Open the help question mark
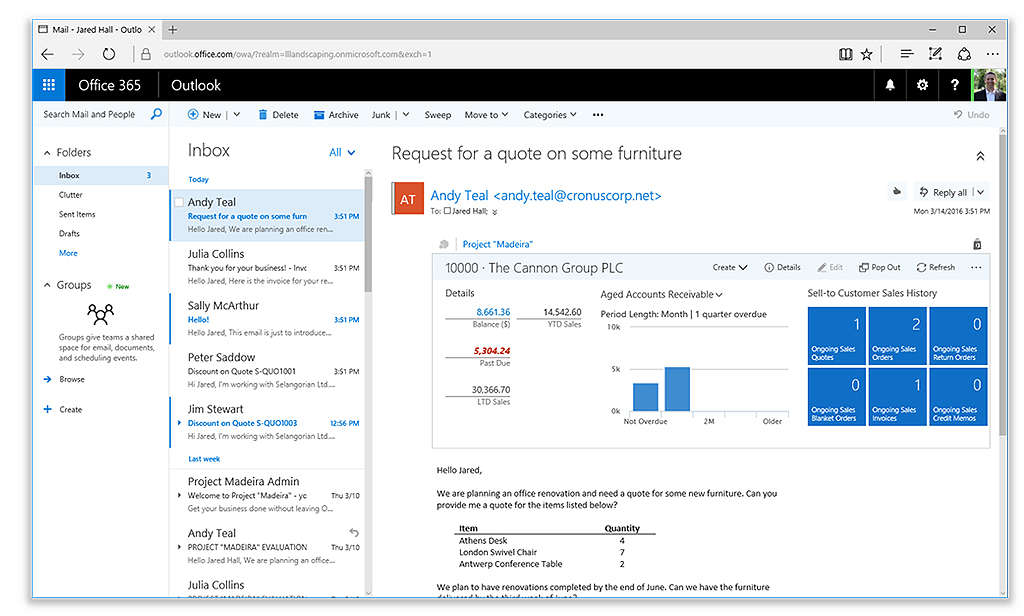This screenshot has width=1024, height=616. [x=955, y=85]
